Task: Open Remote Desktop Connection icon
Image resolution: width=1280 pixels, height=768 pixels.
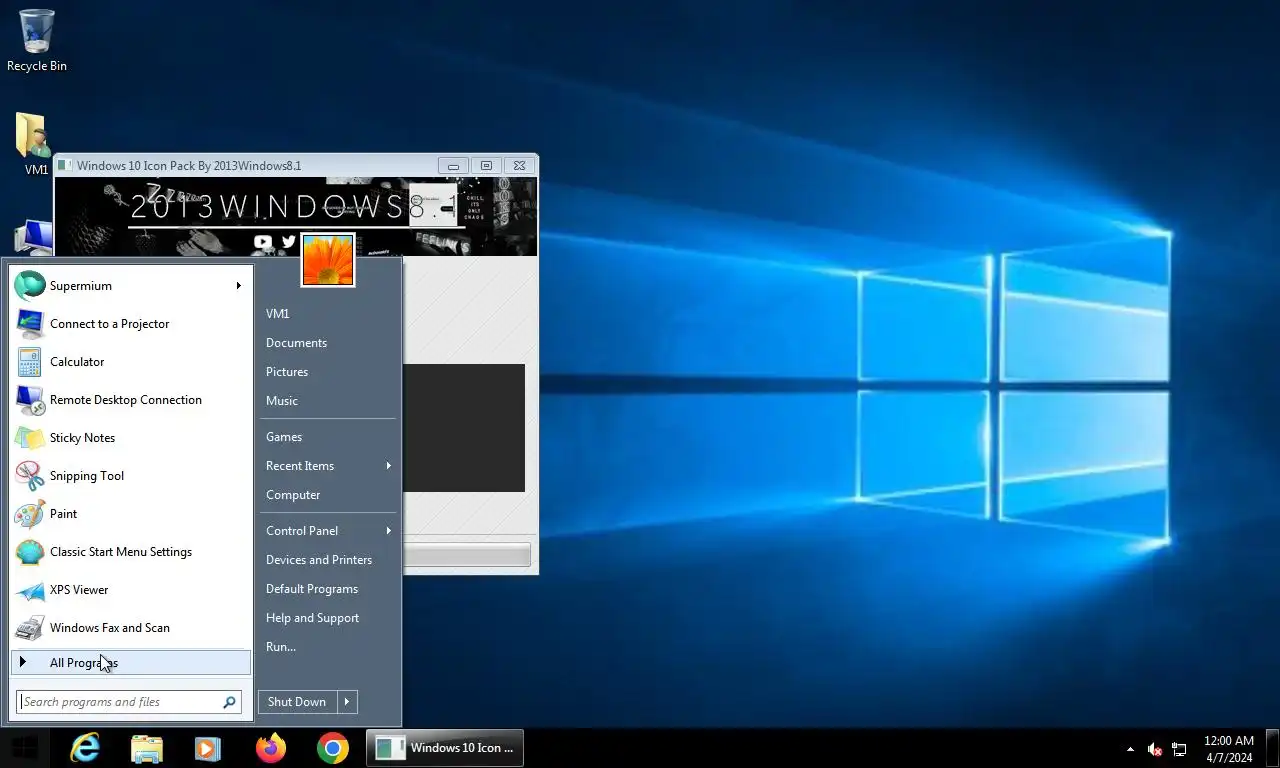Action: coord(30,400)
